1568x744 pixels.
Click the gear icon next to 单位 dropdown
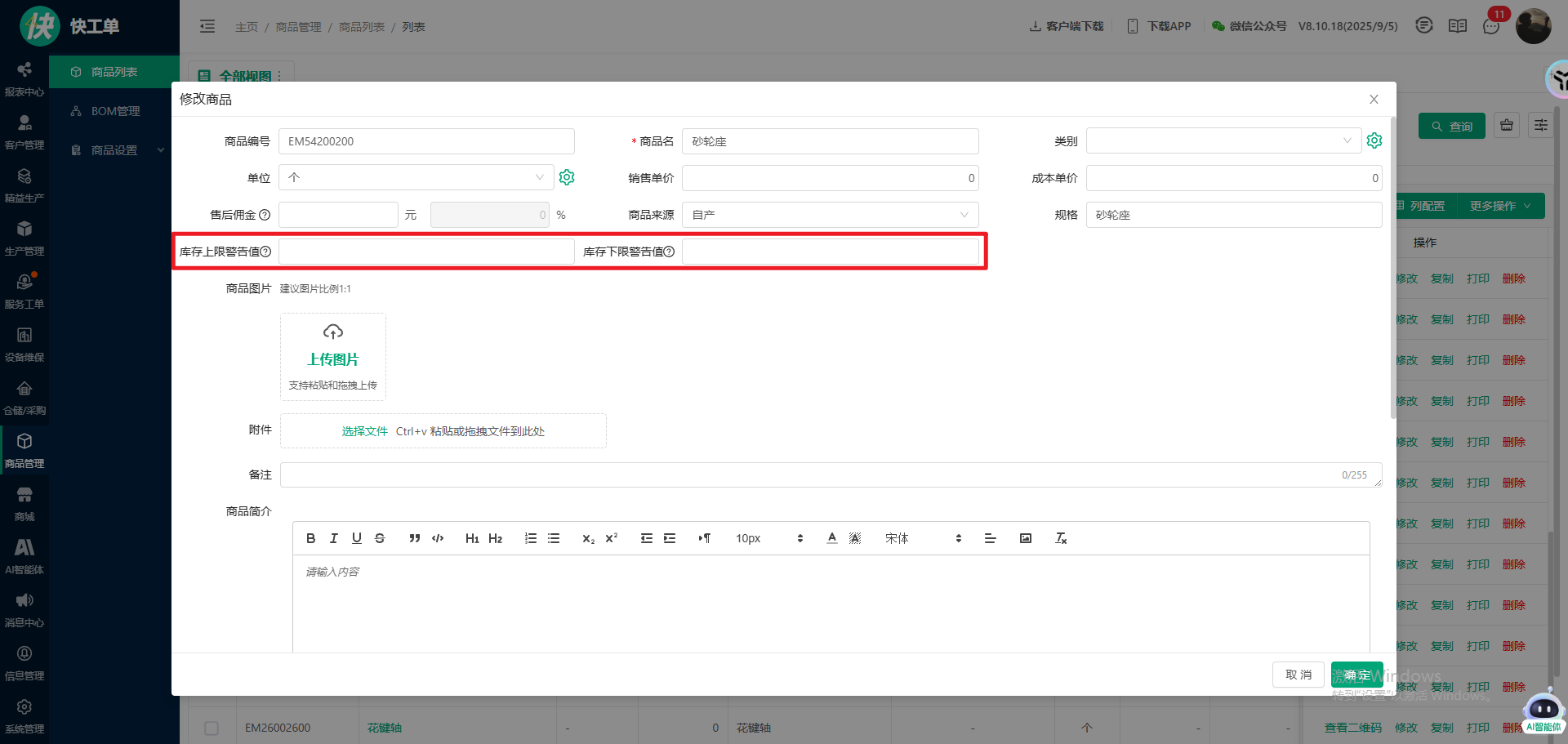pyautogui.click(x=567, y=177)
